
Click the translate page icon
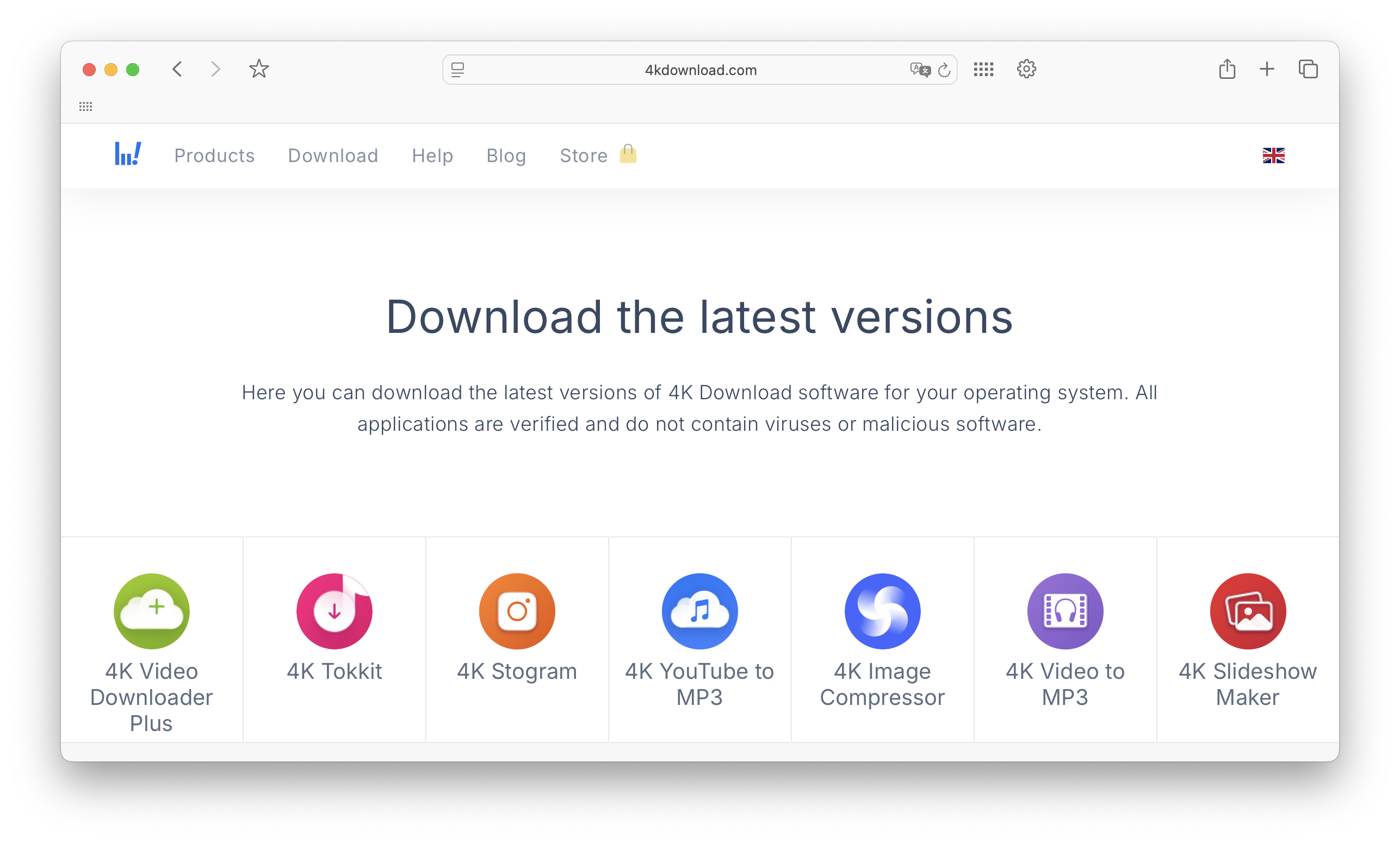pos(920,70)
